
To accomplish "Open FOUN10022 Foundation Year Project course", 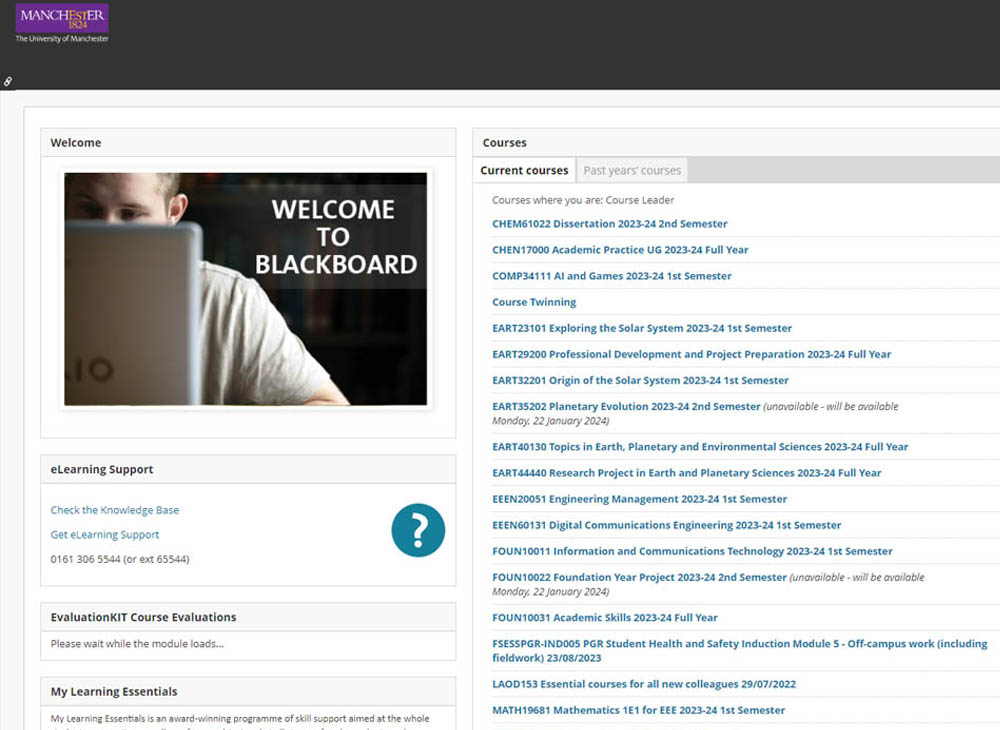I will pyautogui.click(x=639, y=578).
